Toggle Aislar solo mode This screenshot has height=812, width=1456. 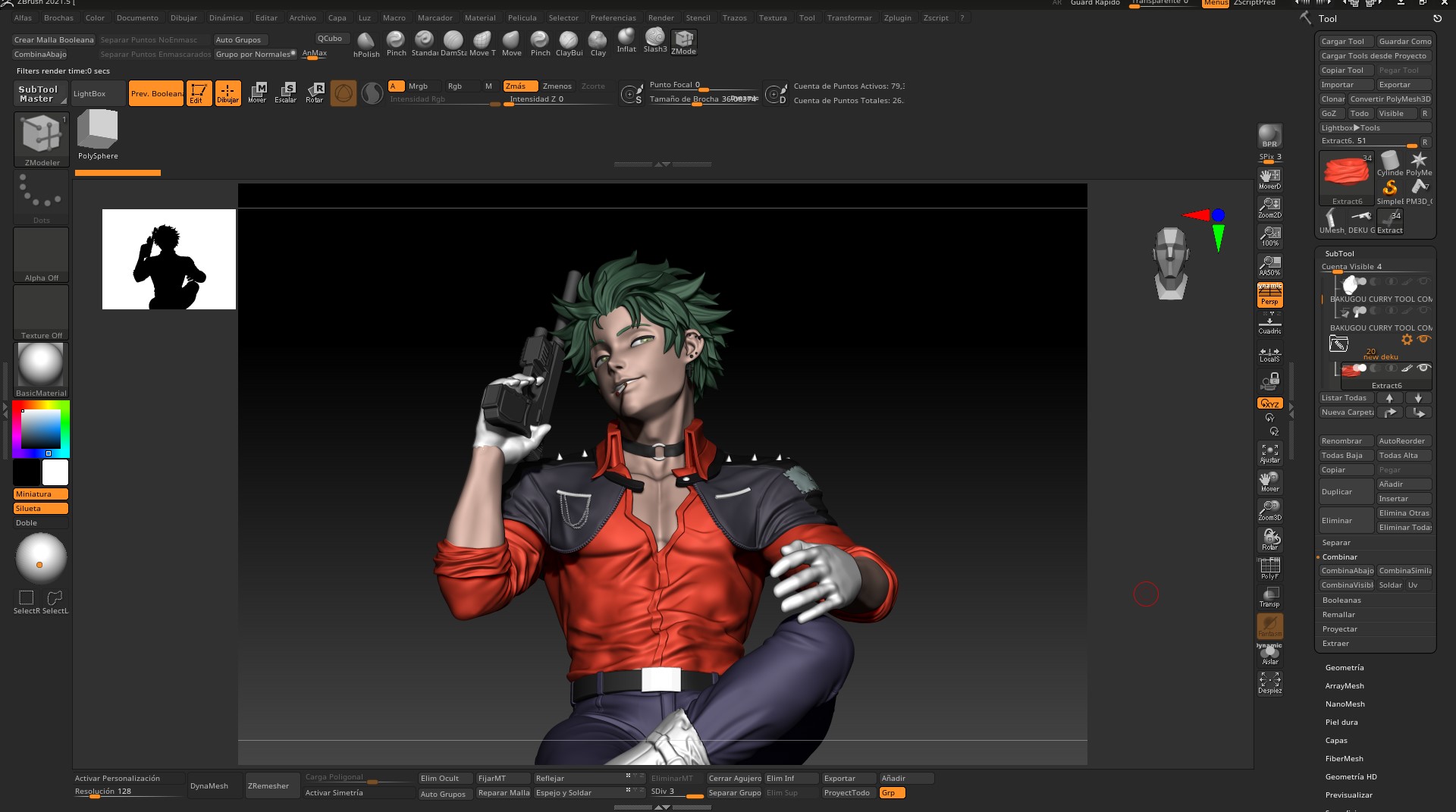click(1269, 654)
